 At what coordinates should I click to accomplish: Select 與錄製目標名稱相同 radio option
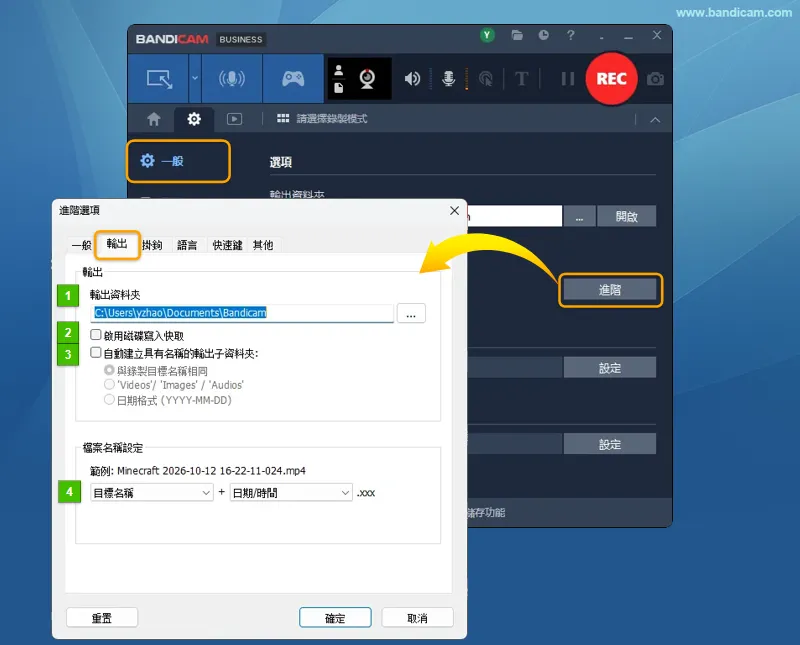[x=109, y=369]
